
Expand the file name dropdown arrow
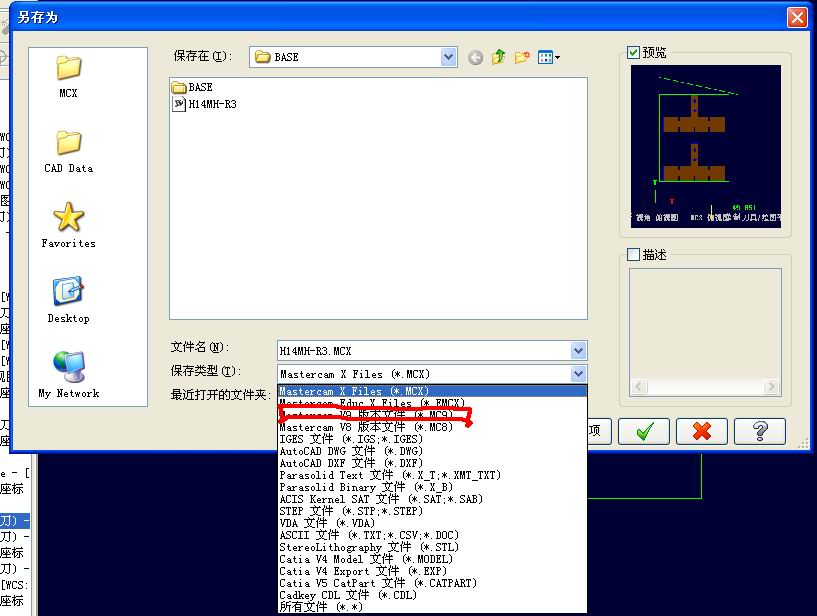click(578, 351)
